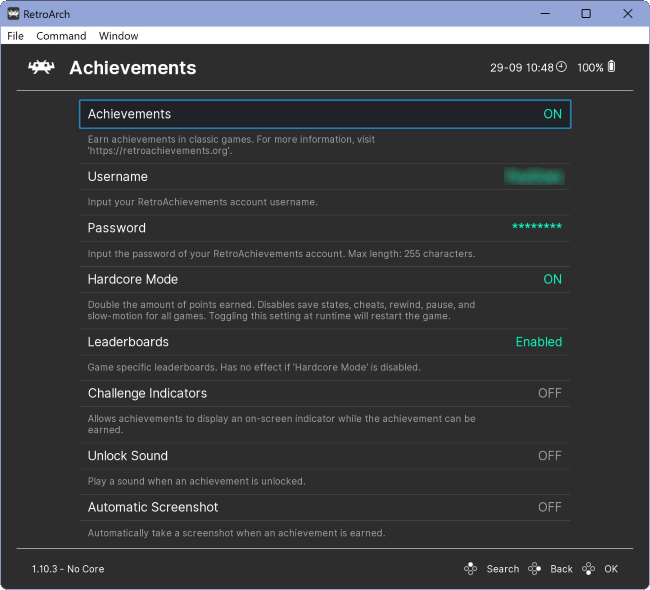
Task: Click 'Input your RetroAchievements account username' text
Action: pyautogui.click(x=203, y=202)
